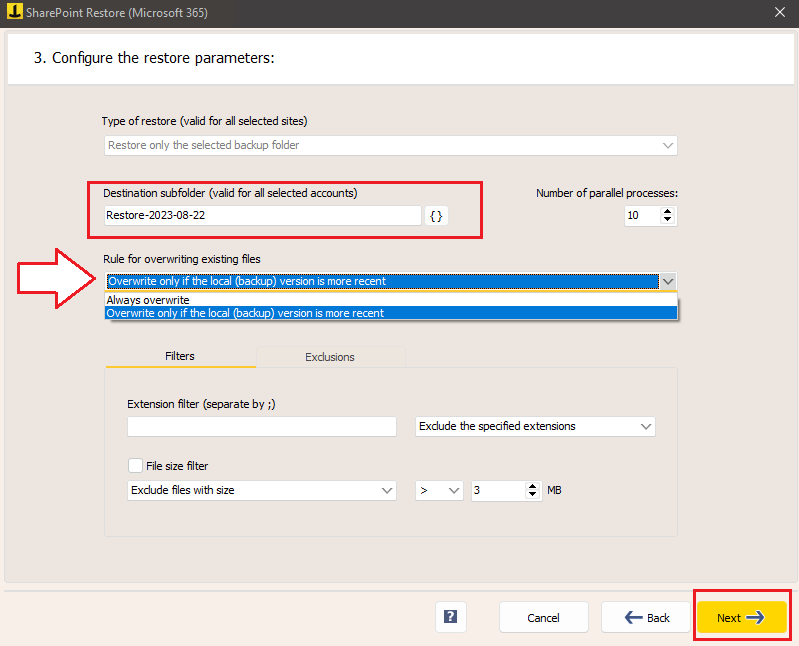This screenshot has width=799, height=646.
Task: Click the app logo in title bar
Action: (11, 12)
